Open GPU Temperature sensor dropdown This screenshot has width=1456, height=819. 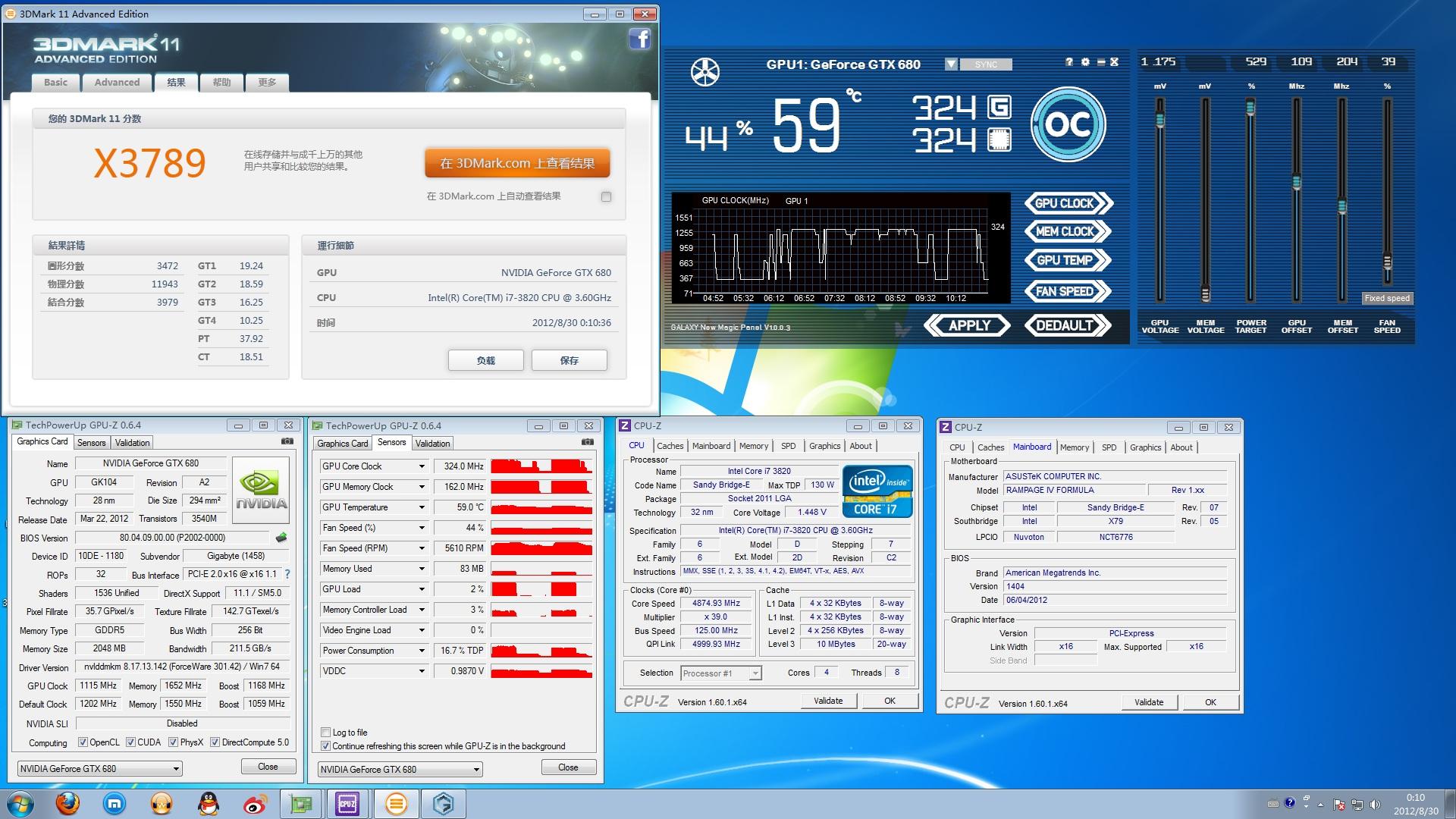pos(422,507)
